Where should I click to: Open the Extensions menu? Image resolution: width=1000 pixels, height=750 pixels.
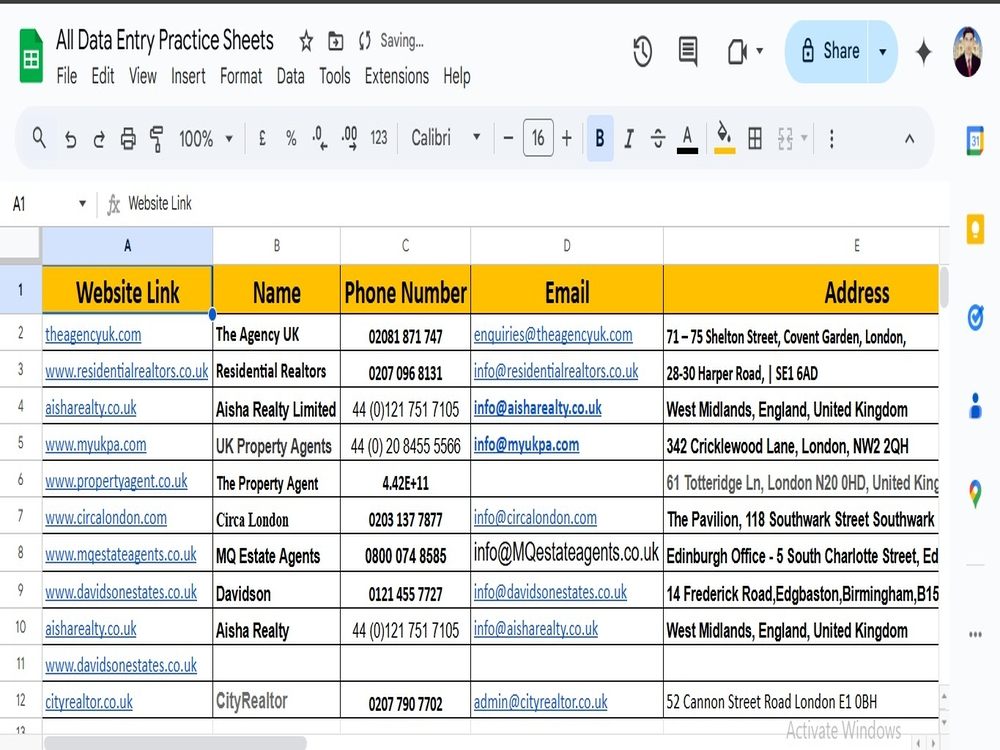(397, 77)
